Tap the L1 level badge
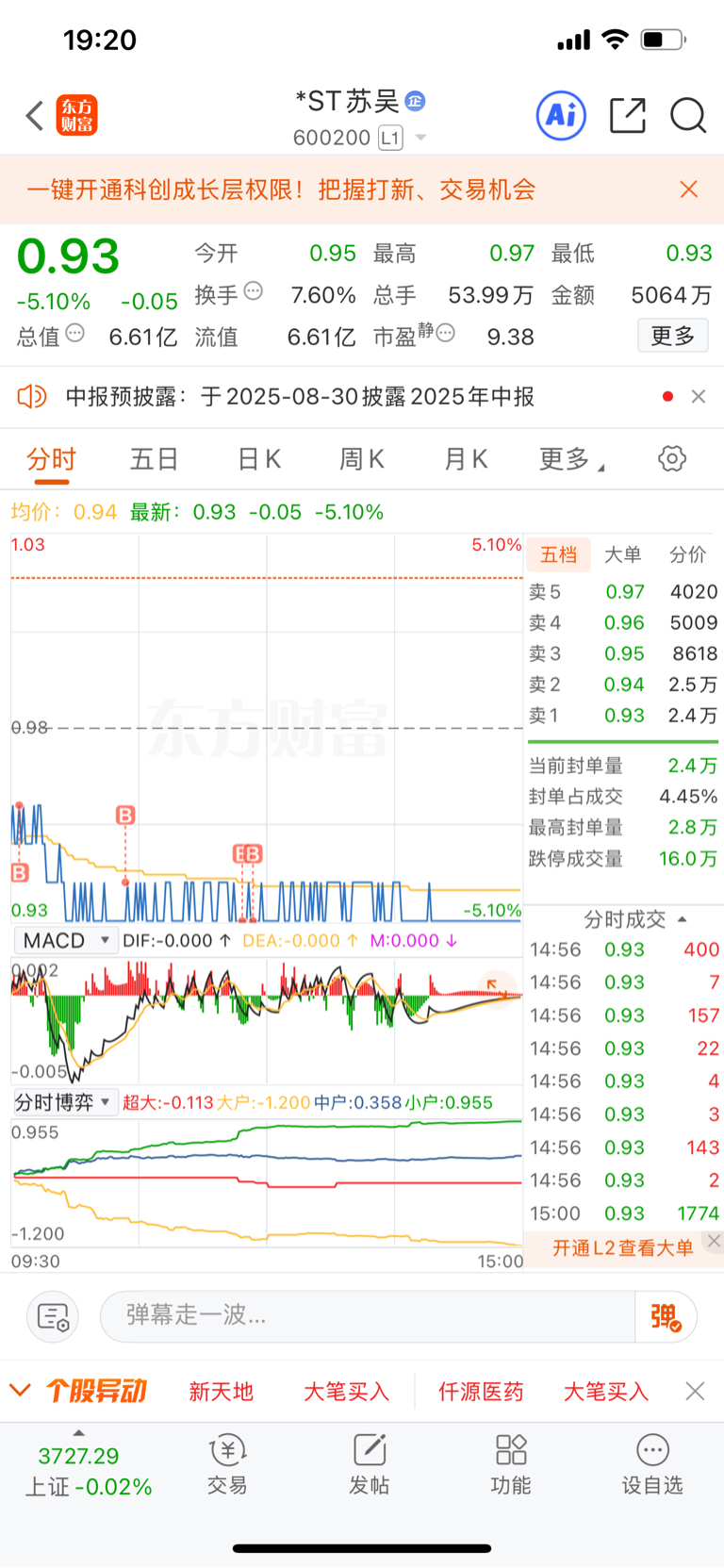 [x=390, y=138]
